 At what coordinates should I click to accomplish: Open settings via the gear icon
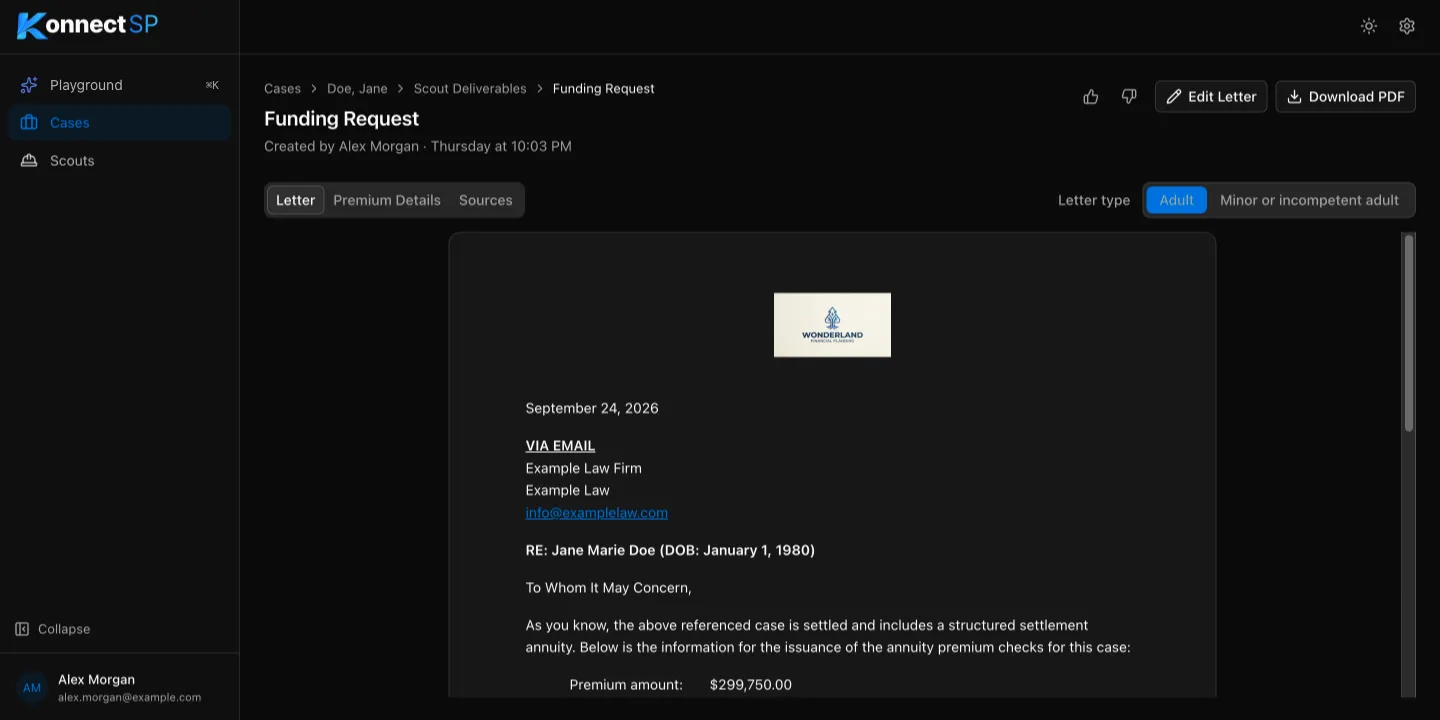(x=1407, y=26)
